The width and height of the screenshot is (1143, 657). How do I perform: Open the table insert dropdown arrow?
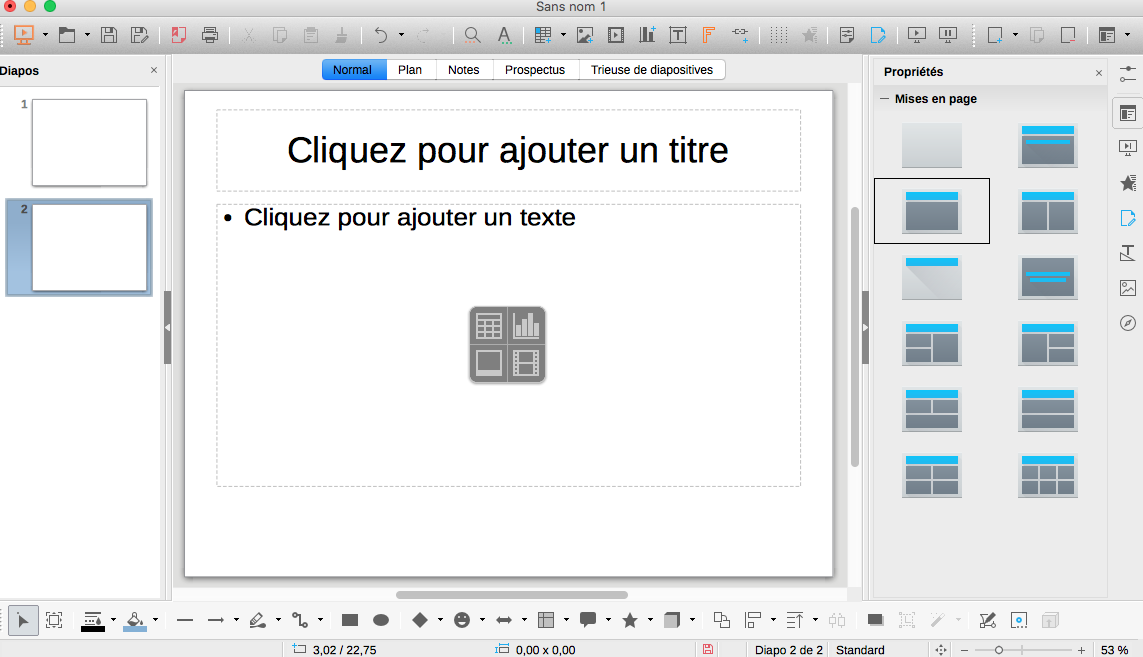563,34
